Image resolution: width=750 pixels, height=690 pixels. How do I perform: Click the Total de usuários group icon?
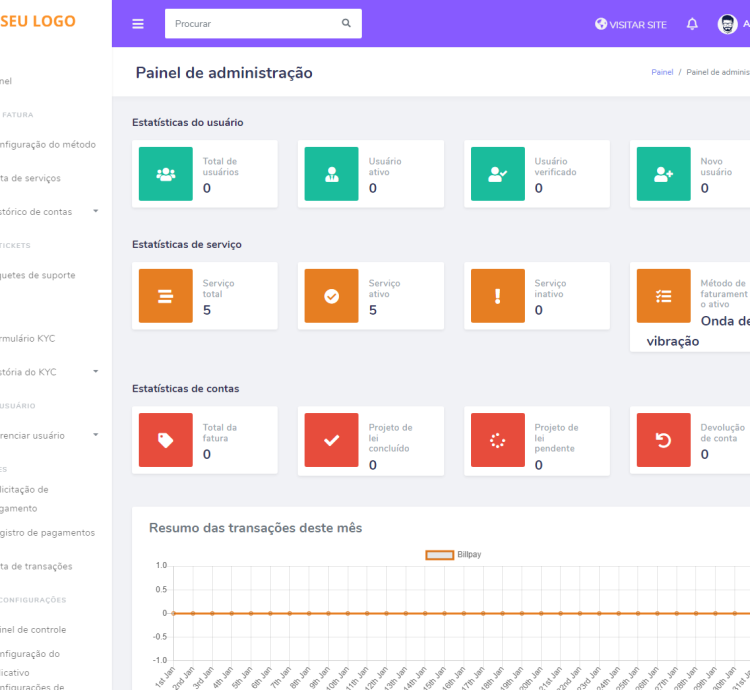pos(166,174)
